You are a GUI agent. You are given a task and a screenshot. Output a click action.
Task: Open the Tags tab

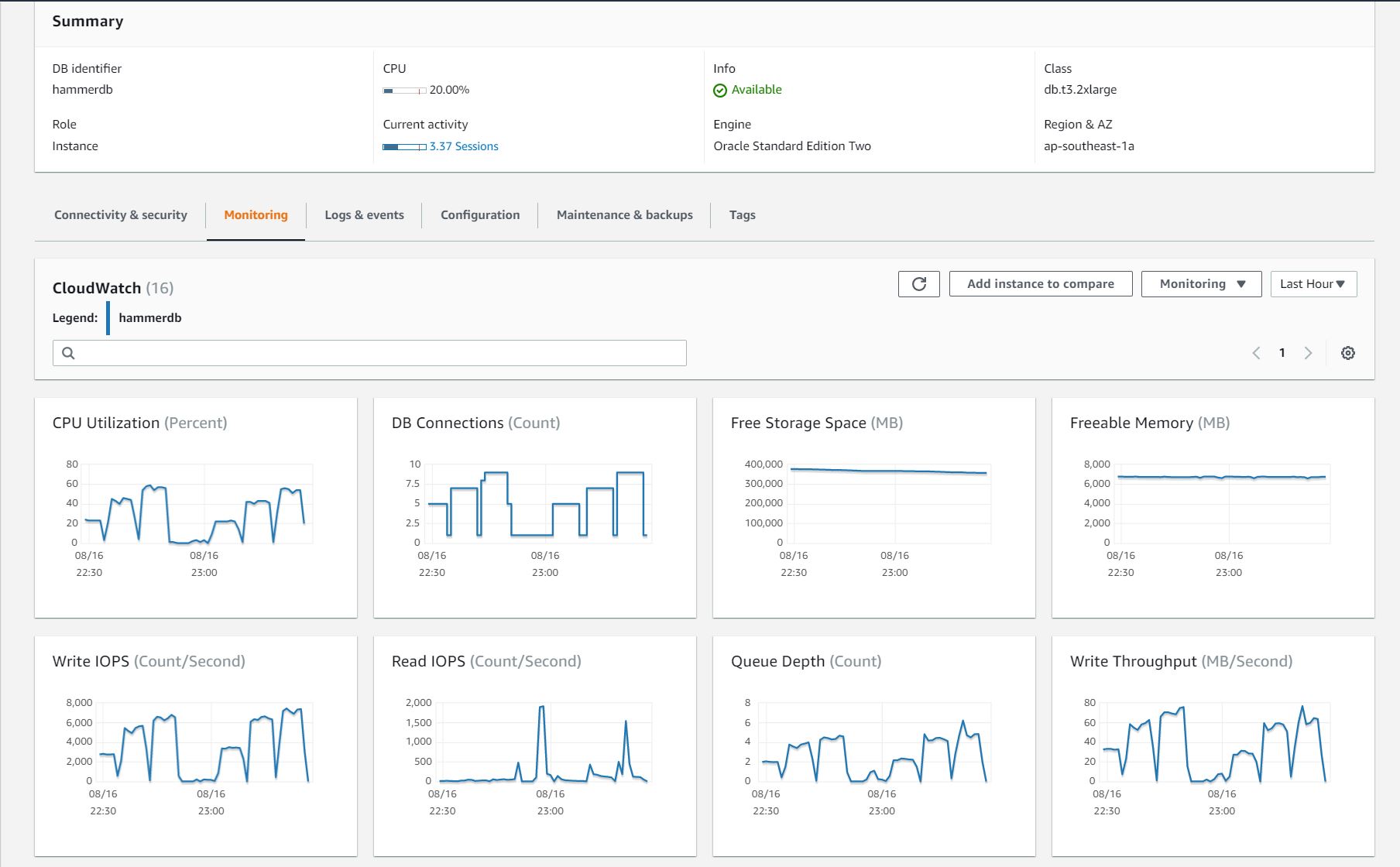[x=742, y=215]
